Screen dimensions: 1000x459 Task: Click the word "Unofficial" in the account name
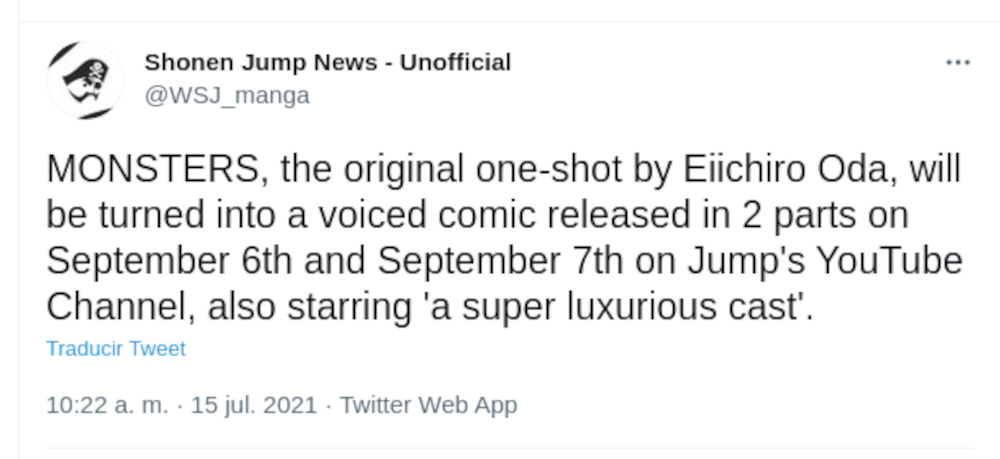[455, 62]
